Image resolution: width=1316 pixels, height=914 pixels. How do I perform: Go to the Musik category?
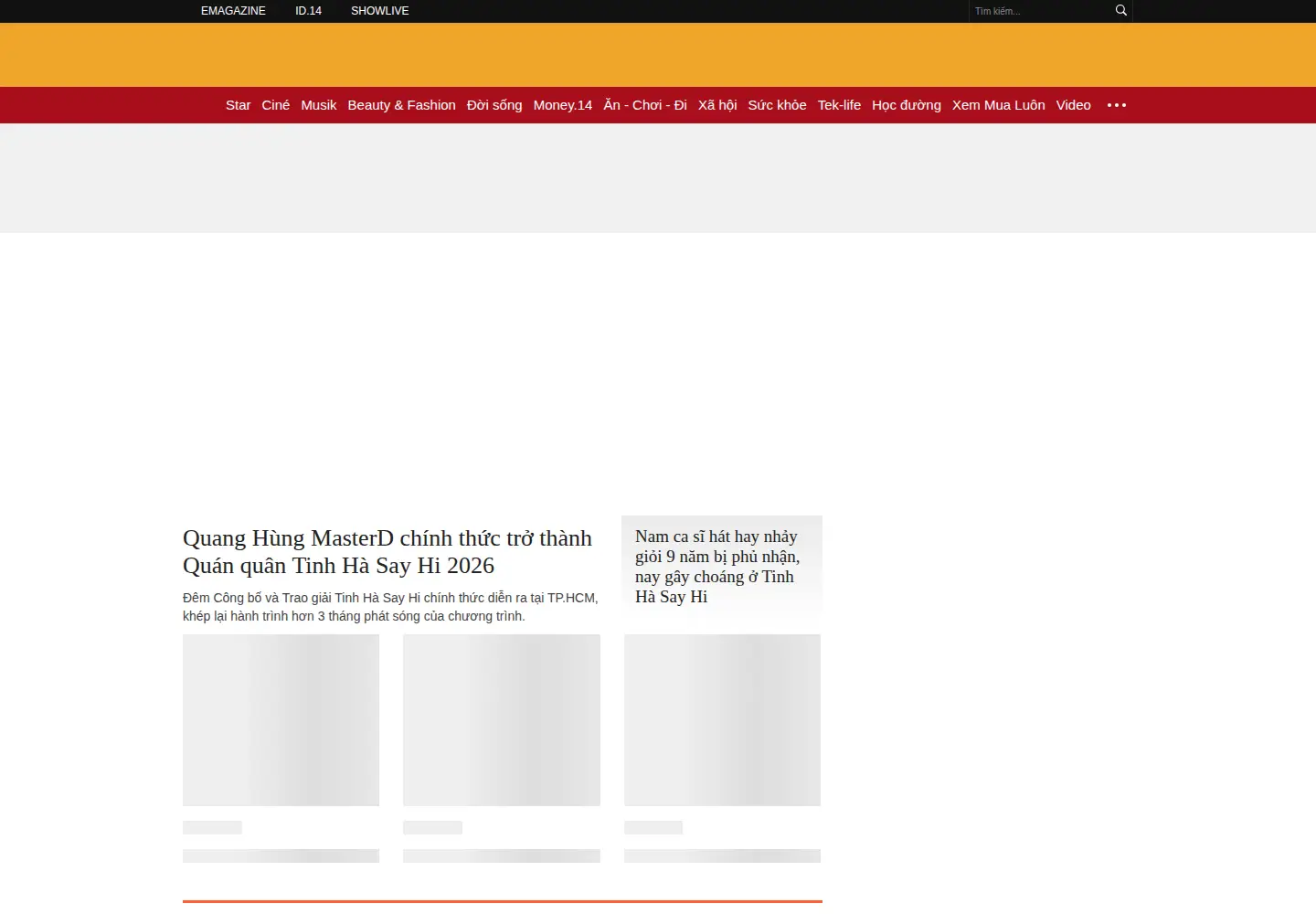(319, 105)
